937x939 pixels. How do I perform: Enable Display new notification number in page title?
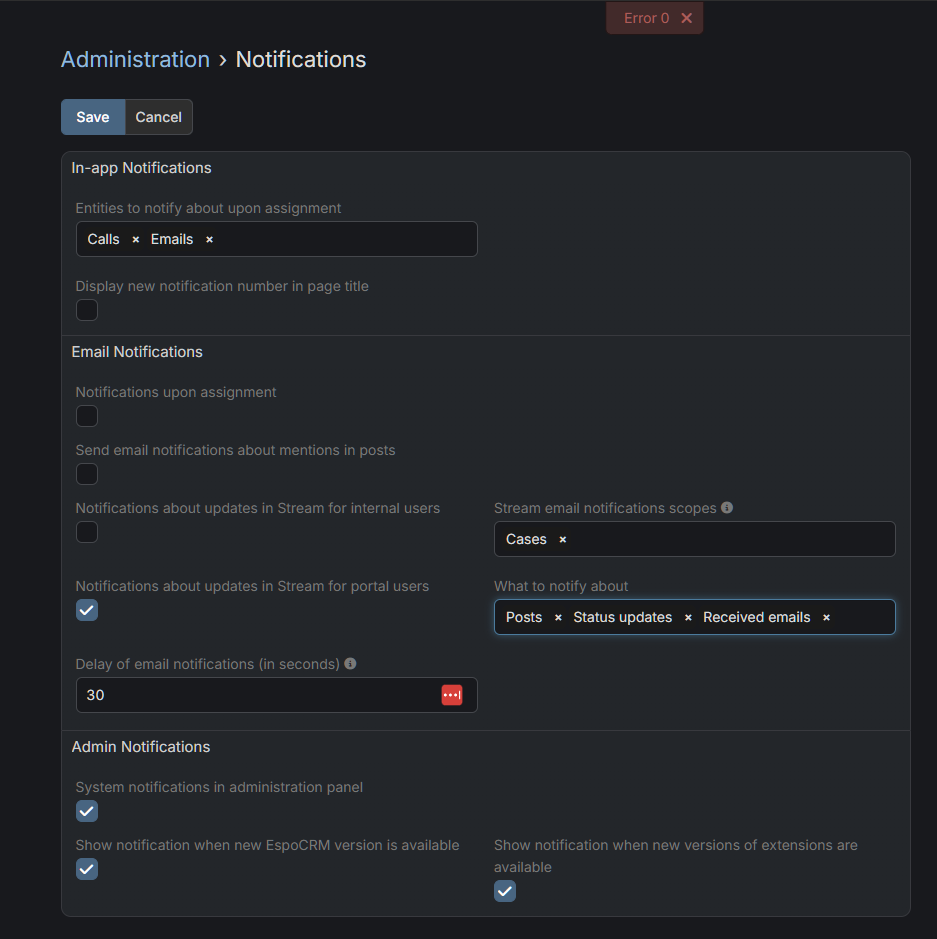87,310
